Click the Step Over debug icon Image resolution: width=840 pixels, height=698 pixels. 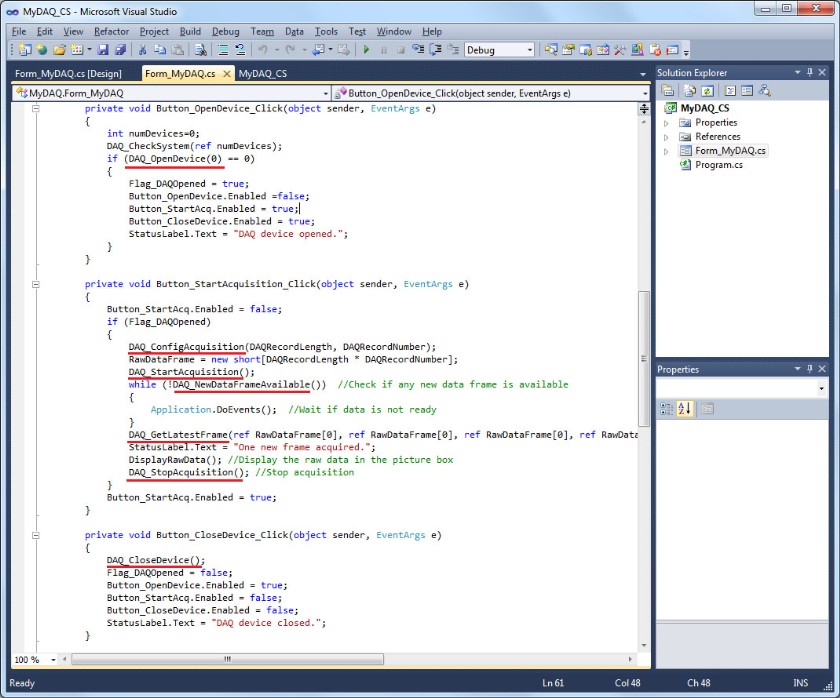[436, 50]
